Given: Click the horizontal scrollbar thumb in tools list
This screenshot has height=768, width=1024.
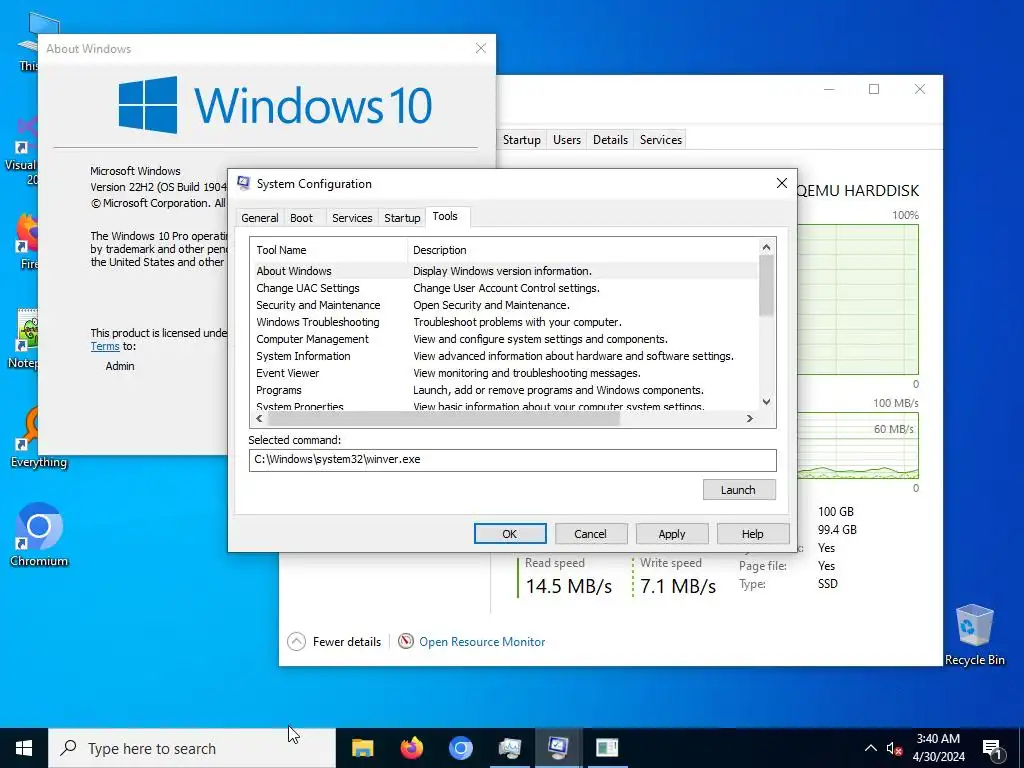Looking at the screenshot, I should tap(443, 419).
